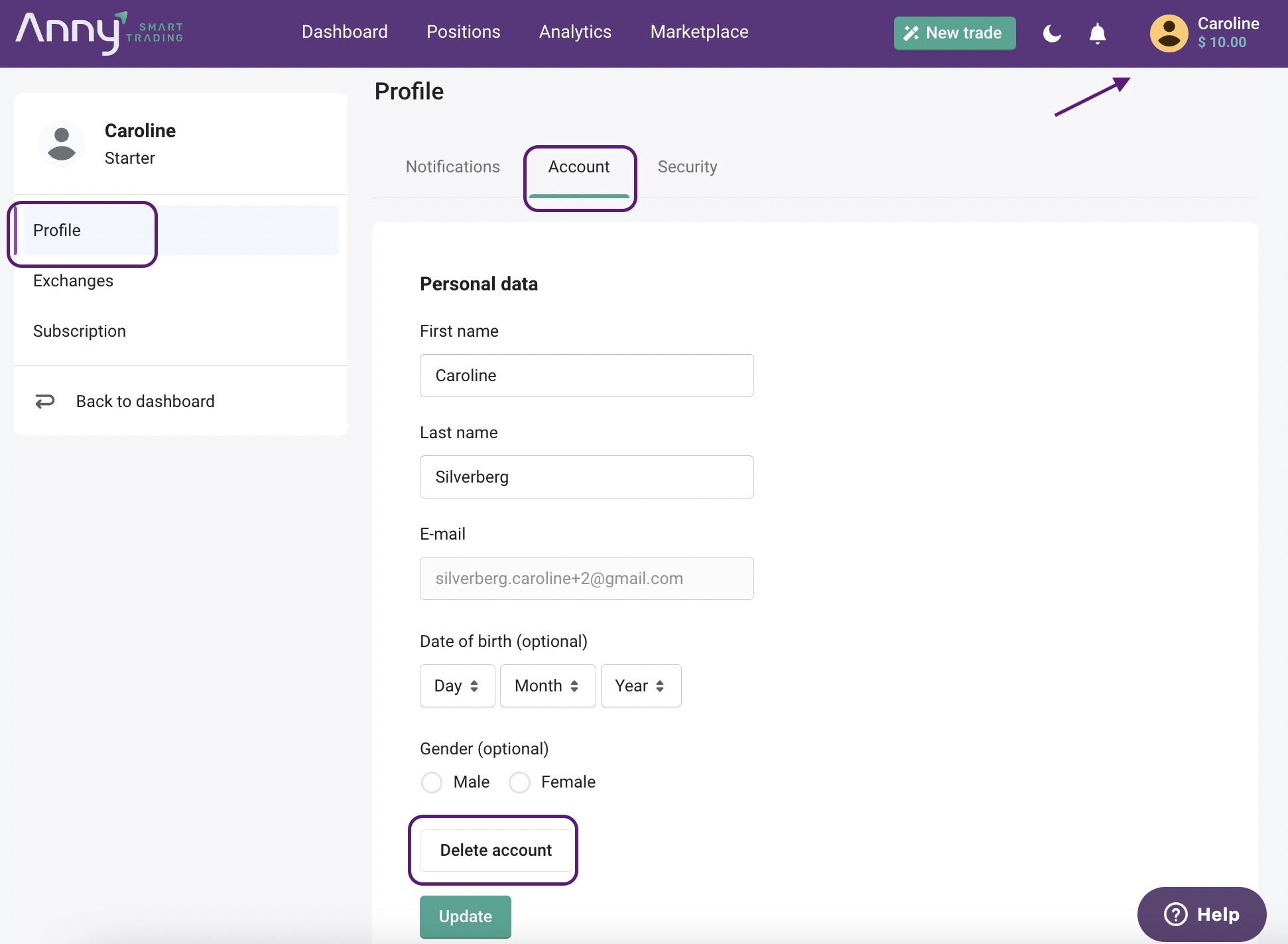Viewport: 1288px width, 944px height.
Task: Click the Update button
Action: [465, 917]
